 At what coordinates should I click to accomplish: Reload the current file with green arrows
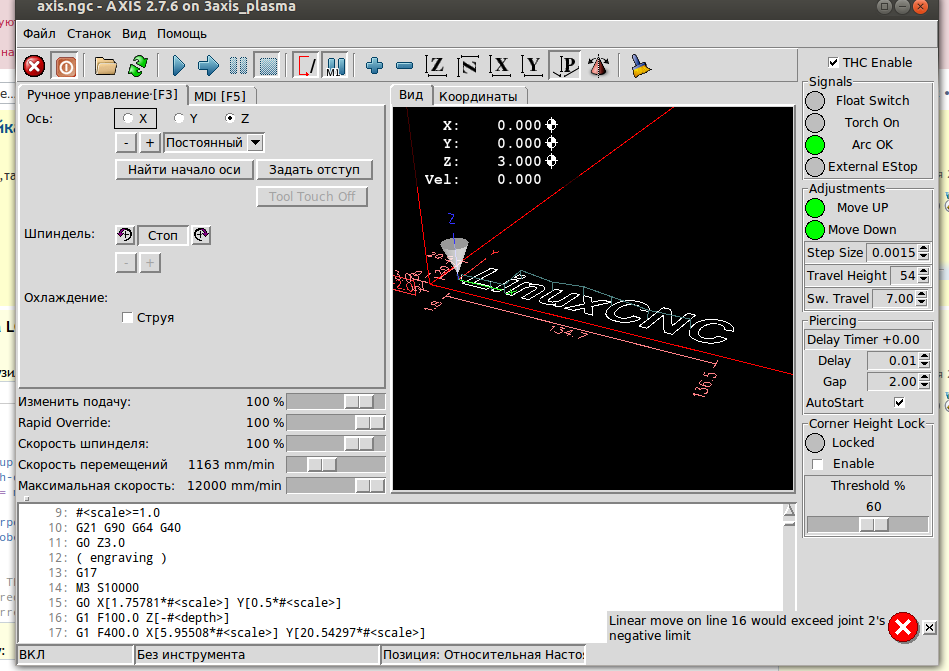[x=139, y=66]
